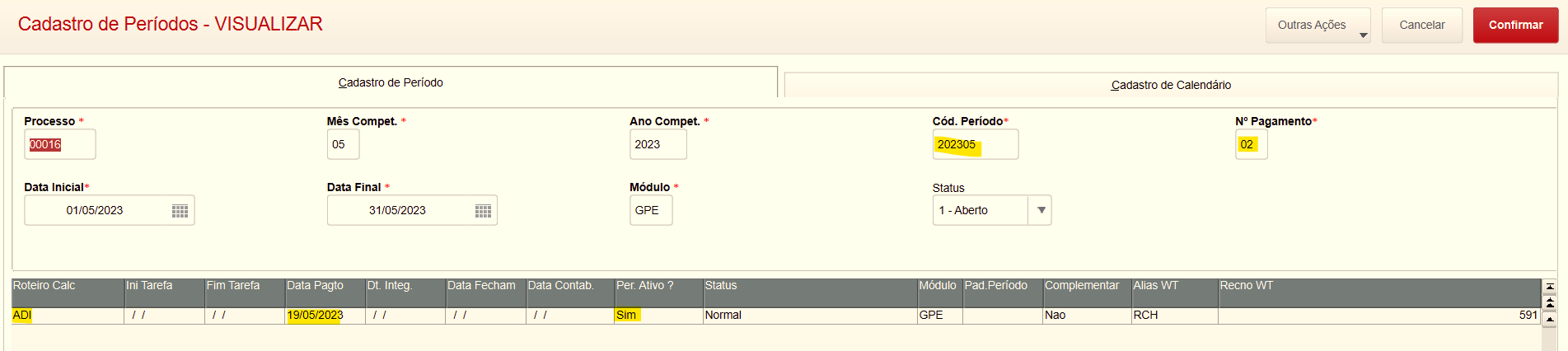Viewport: 1568px width, 351px height.
Task: Jump to first grid row
Action: tap(1550, 287)
